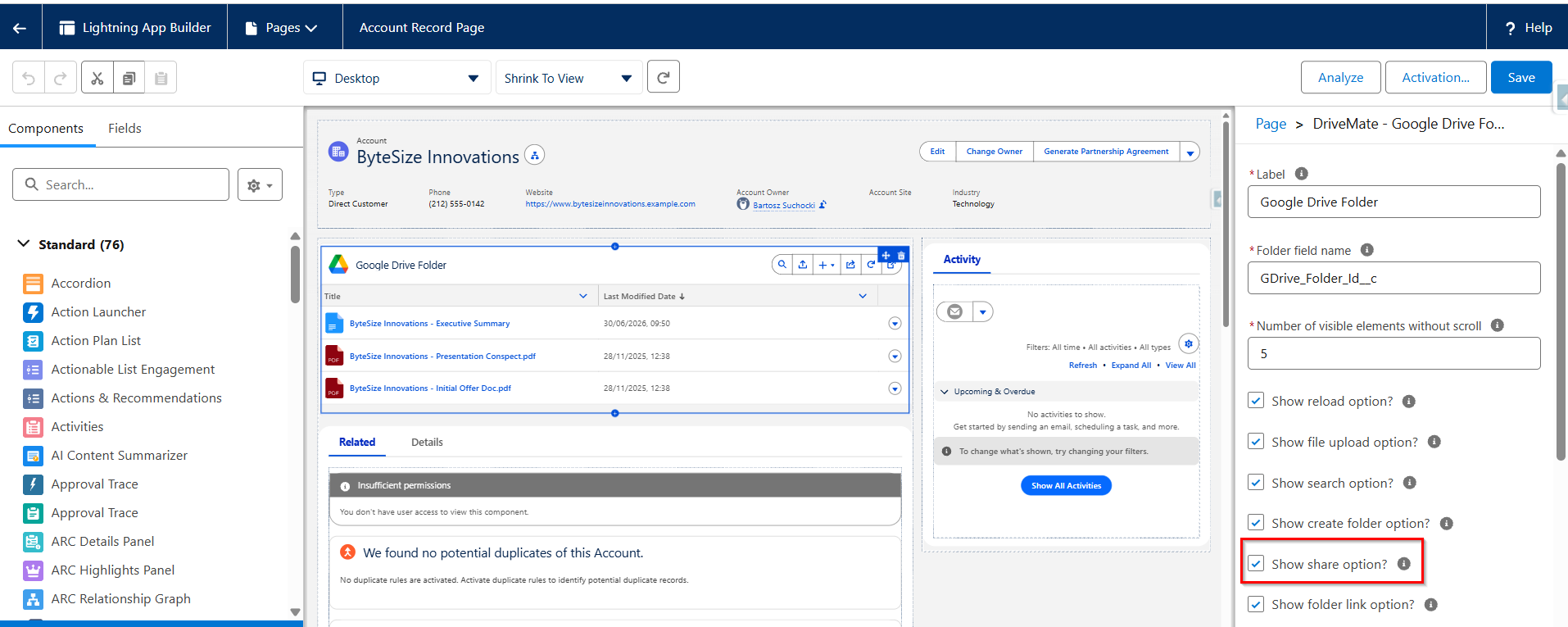Click the component Search input field

point(121,184)
